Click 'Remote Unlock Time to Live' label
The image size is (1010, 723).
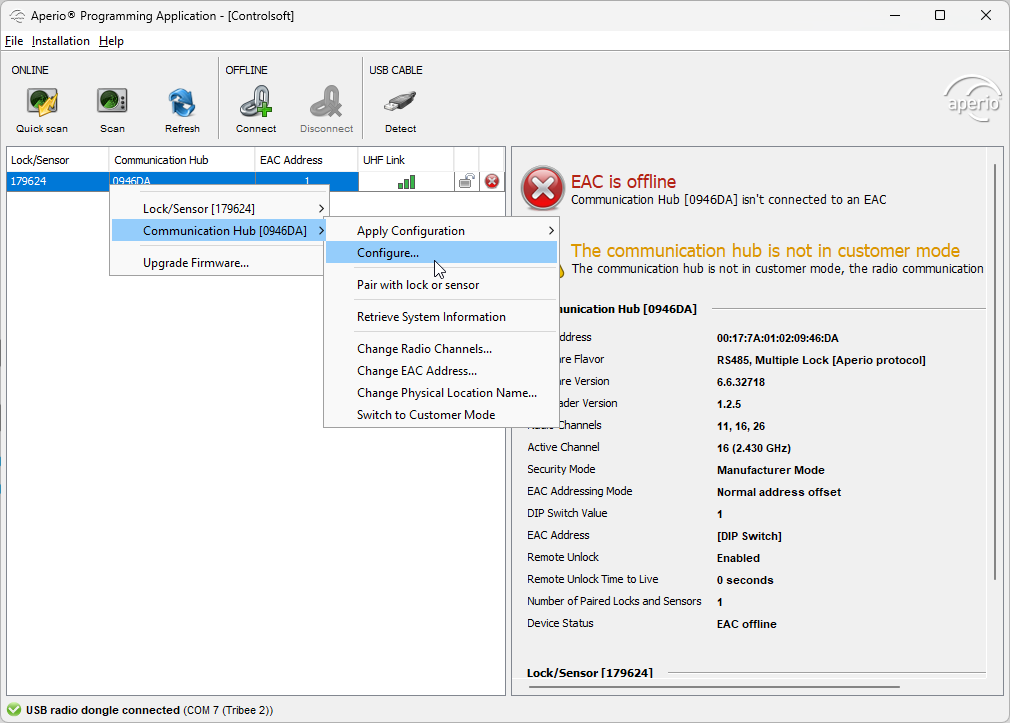click(593, 579)
